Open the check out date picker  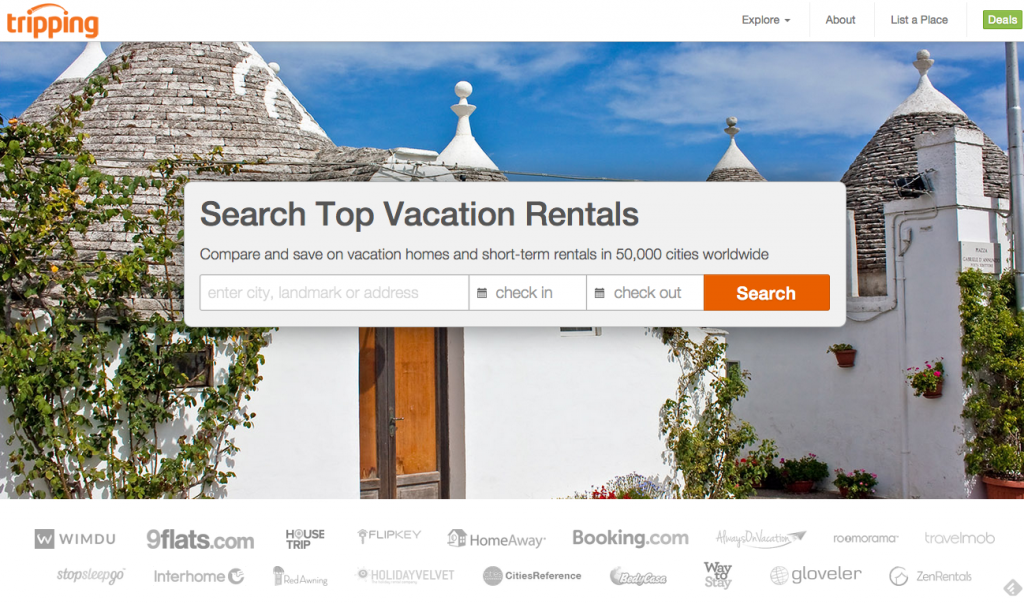point(645,293)
